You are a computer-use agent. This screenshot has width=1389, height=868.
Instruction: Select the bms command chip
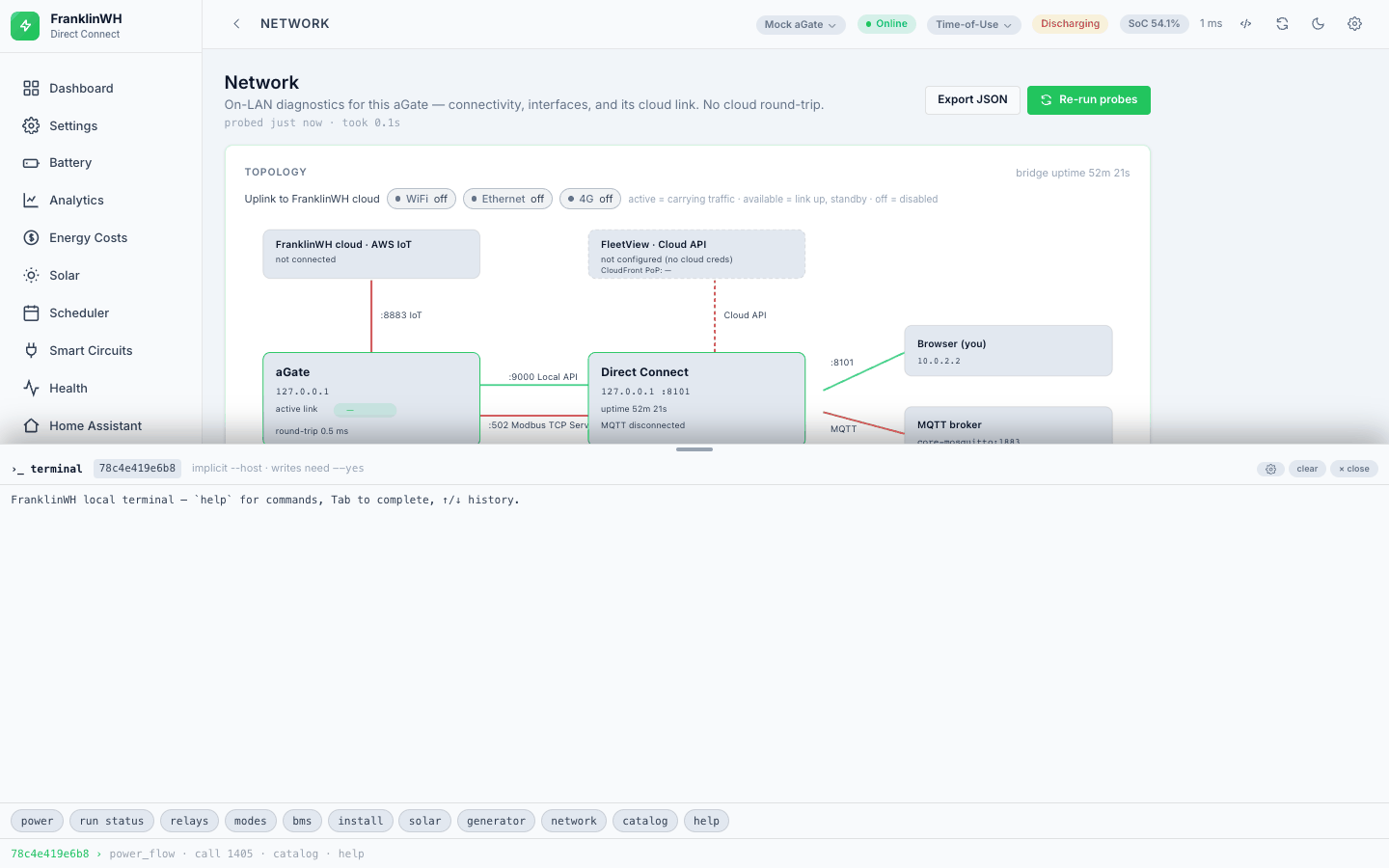pyautogui.click(x=303, y=821)
